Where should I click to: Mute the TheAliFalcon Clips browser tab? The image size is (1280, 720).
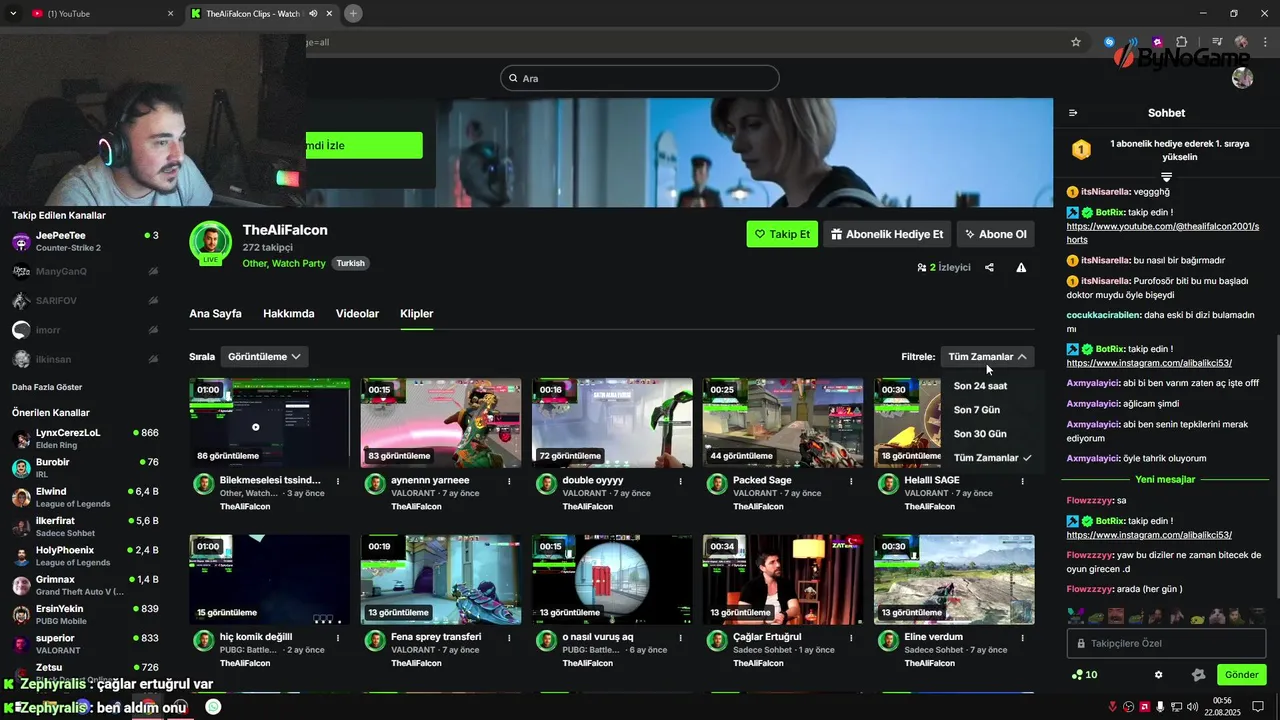(314, 14)
